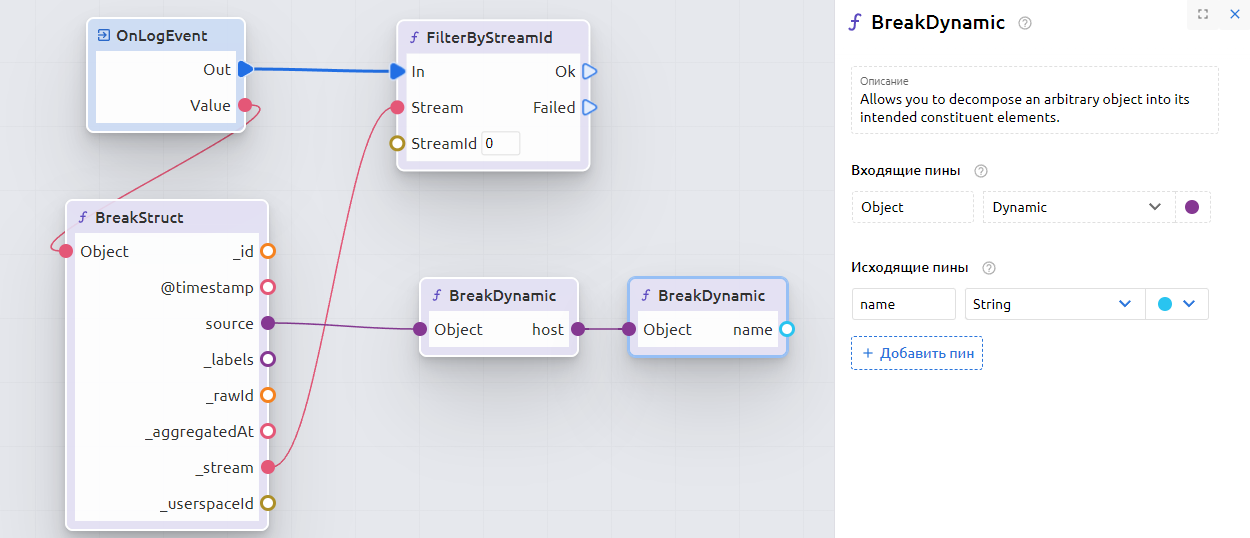1250x538 pixels.
Task: Click the @timestamp pin on BreakStruct
Action: [x=267, y=287]
